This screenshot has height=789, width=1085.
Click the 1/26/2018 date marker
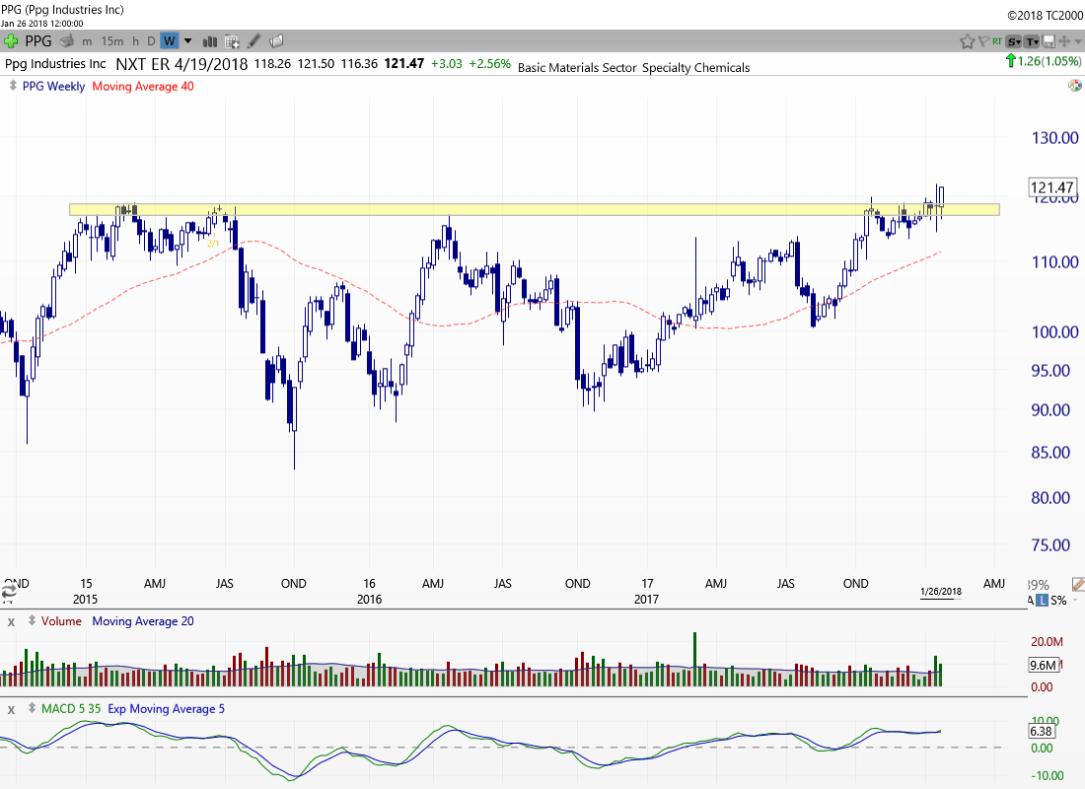point(940,592)
